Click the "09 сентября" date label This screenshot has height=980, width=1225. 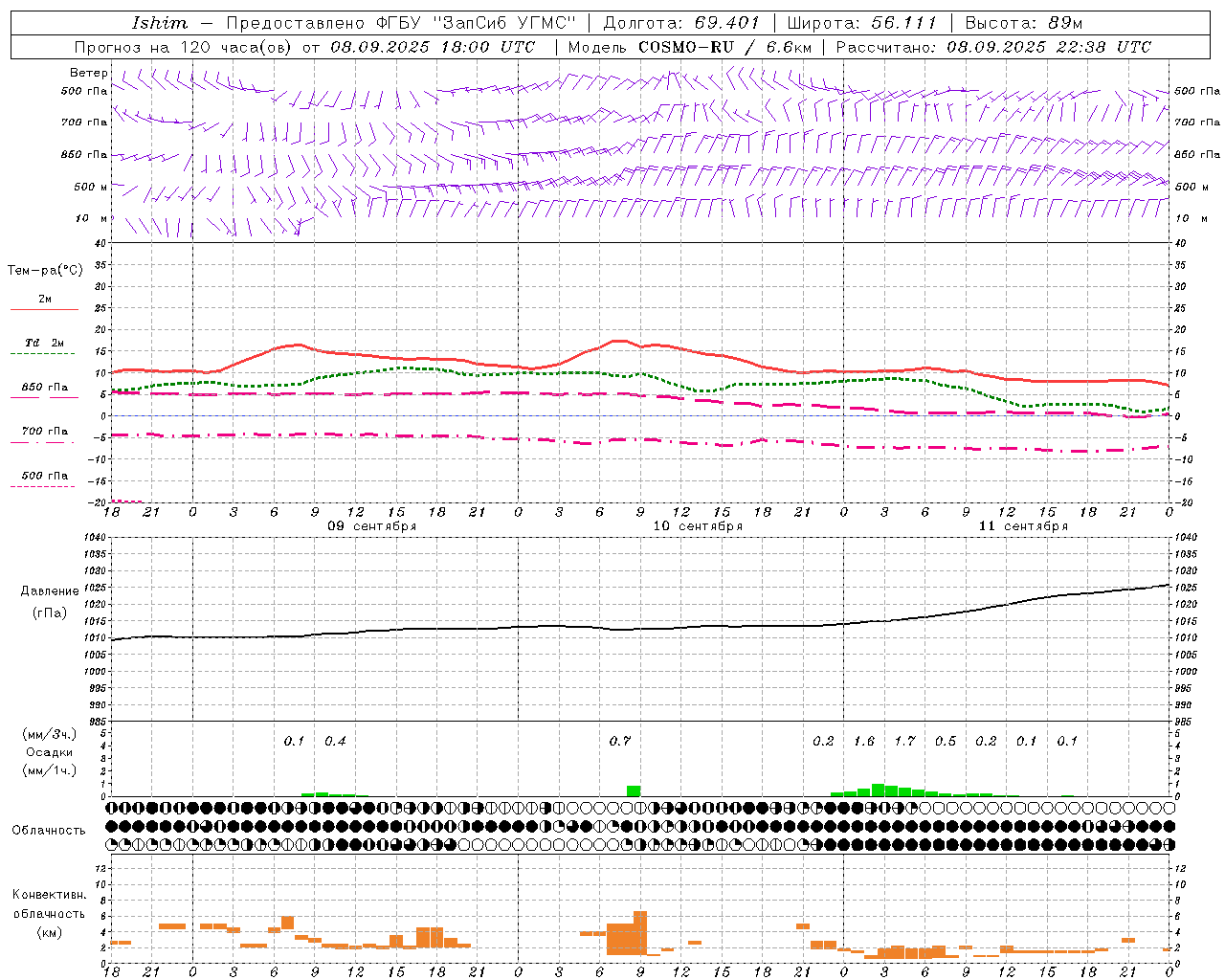click(x=372, y=526)
